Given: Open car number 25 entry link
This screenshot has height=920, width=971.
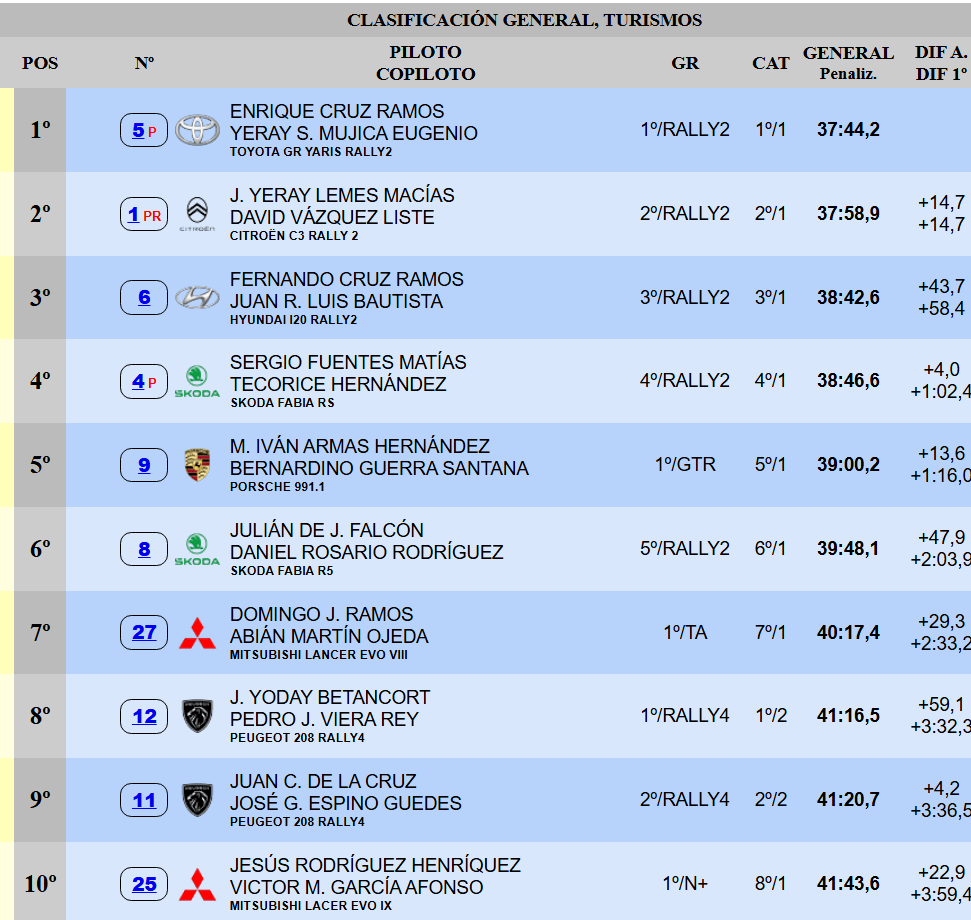Looking at the screenshot, I should click(x=144, y=884).
